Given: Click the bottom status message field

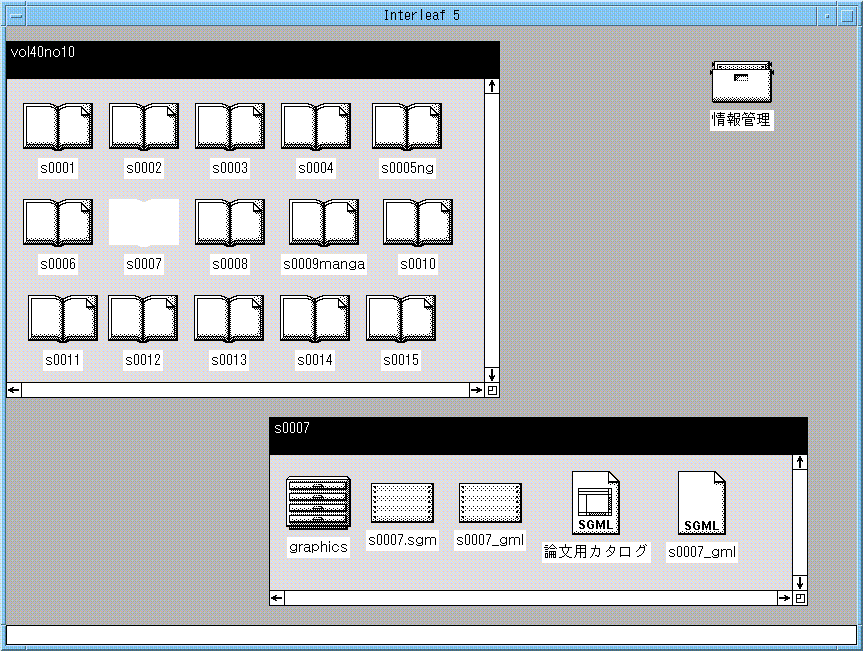Looking at the screenshot, I should (431, 635).
